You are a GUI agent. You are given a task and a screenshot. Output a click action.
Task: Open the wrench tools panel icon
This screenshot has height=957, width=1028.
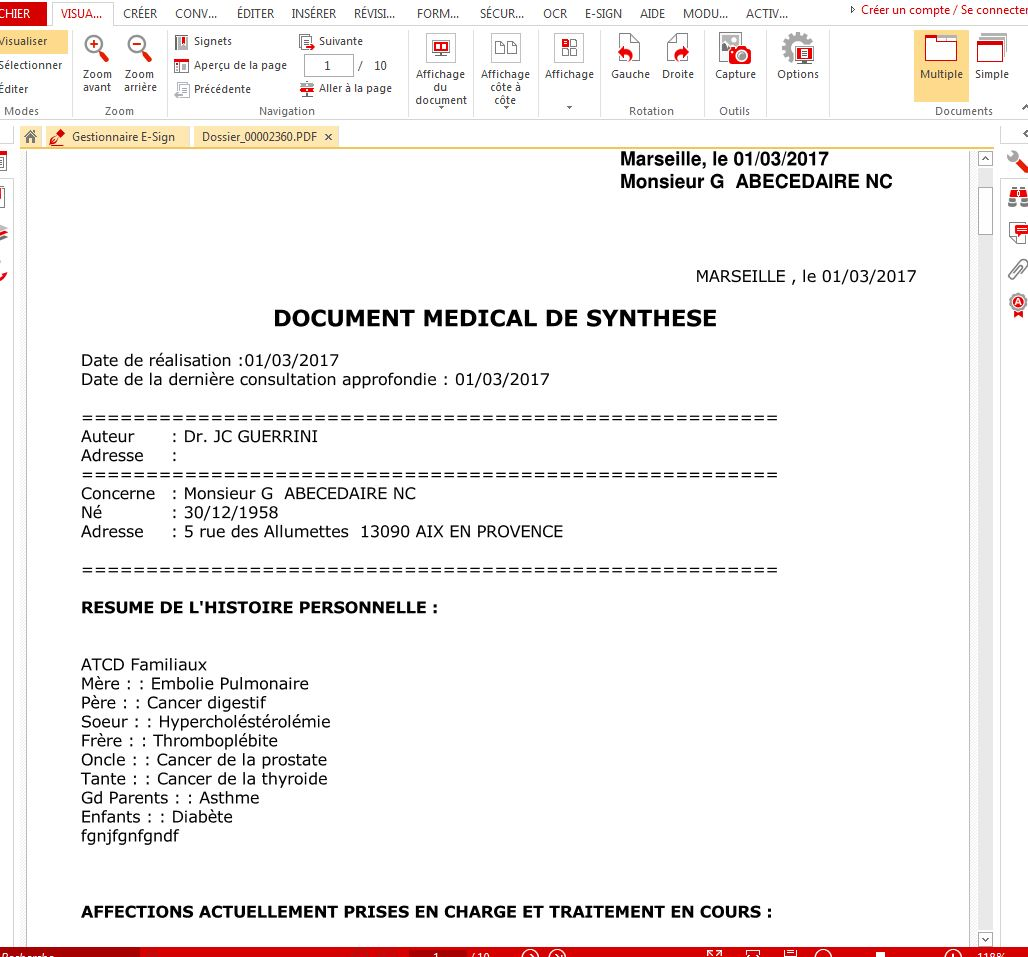click(1018, 161)
